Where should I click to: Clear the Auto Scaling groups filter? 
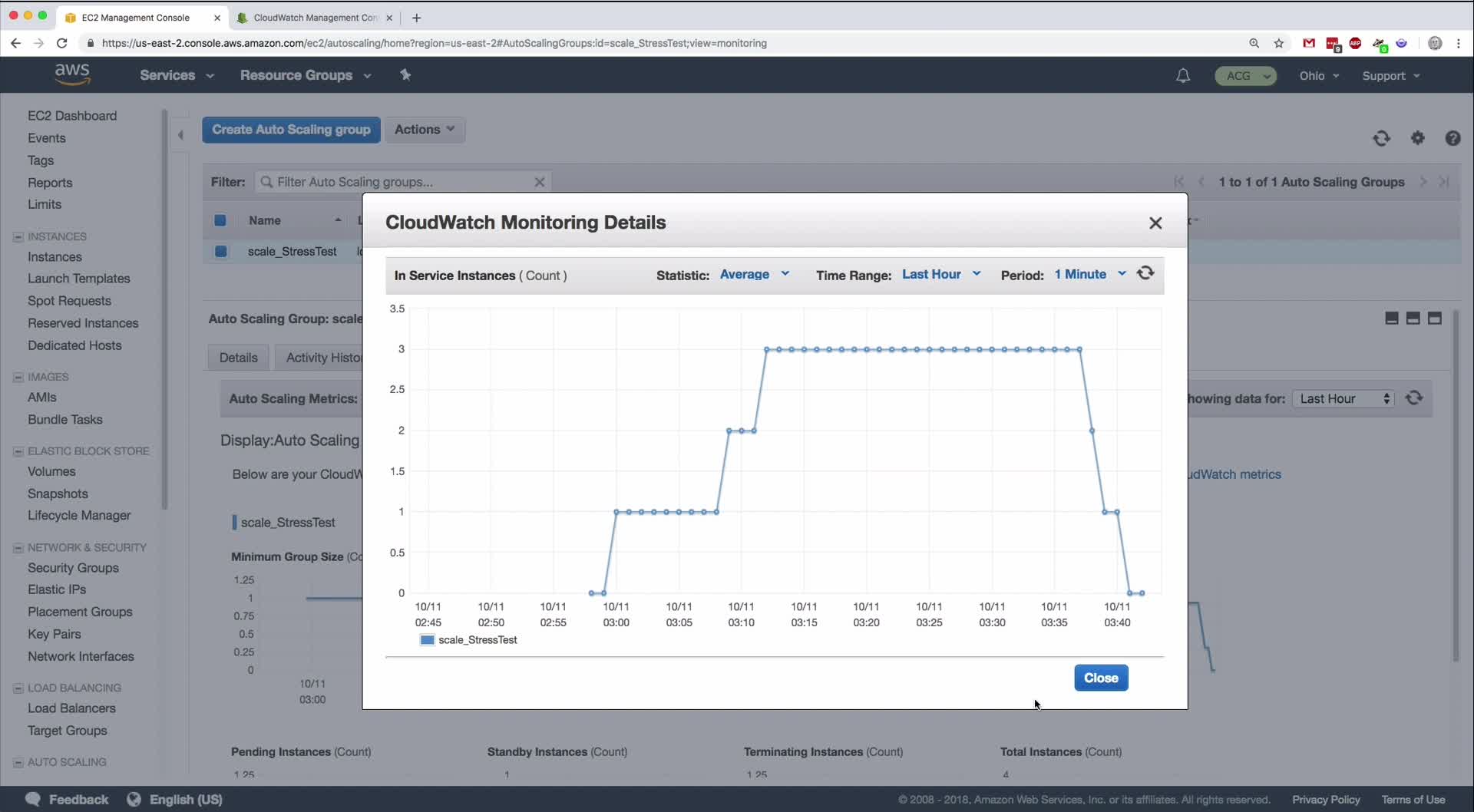(x=540, y=182)
